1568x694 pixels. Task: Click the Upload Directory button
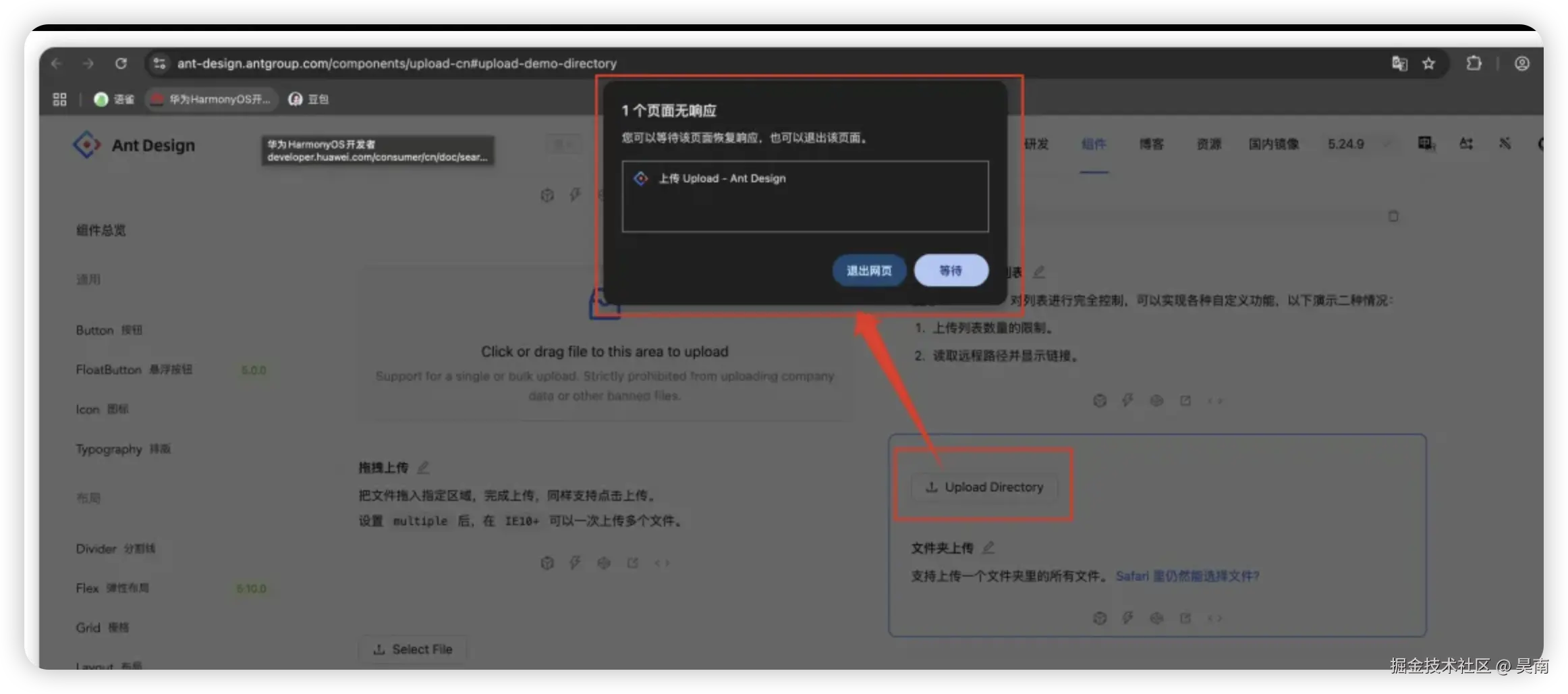[985, 487]
